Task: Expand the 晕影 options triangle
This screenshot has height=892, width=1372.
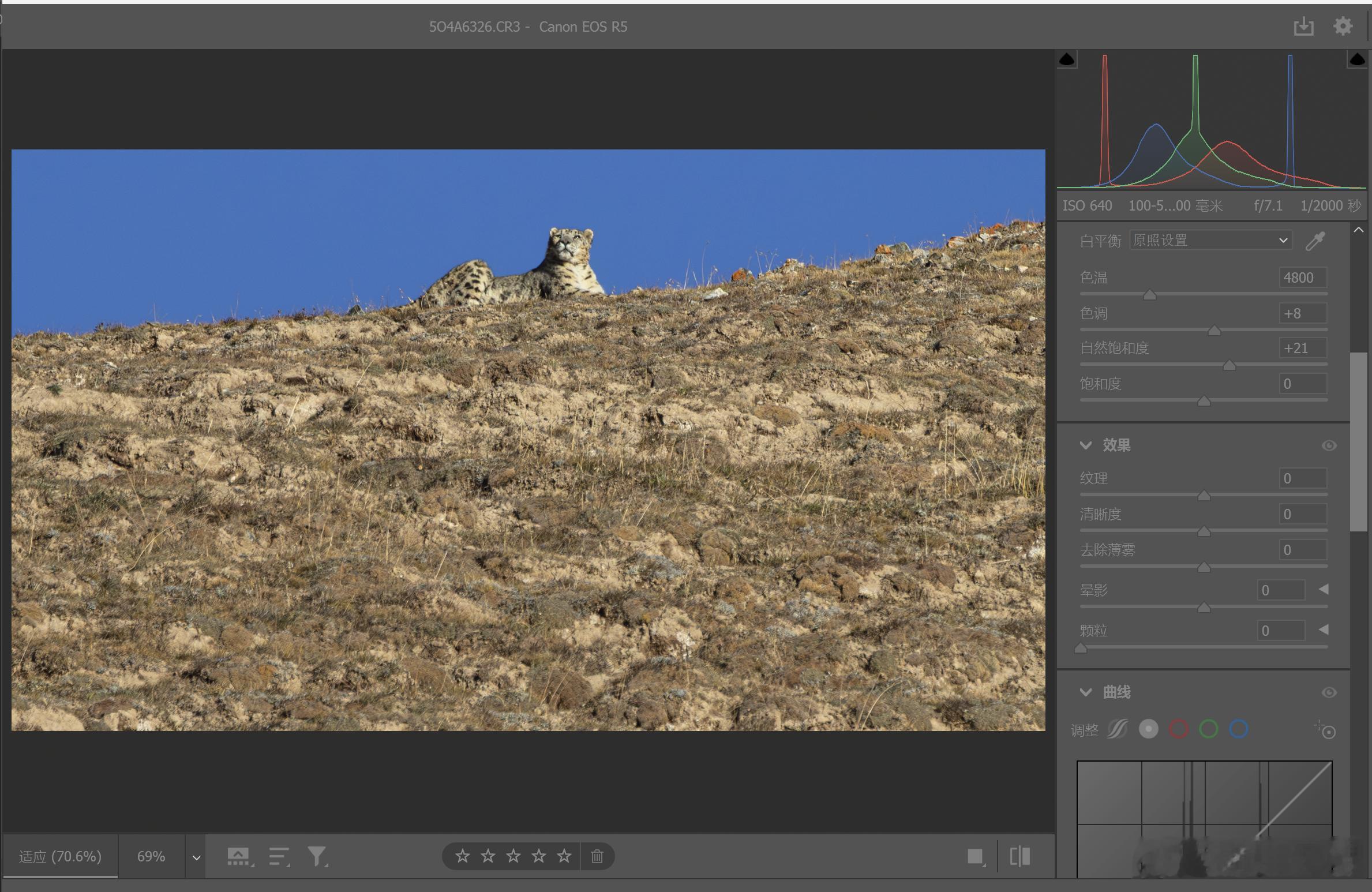Action: [1324, 589]
